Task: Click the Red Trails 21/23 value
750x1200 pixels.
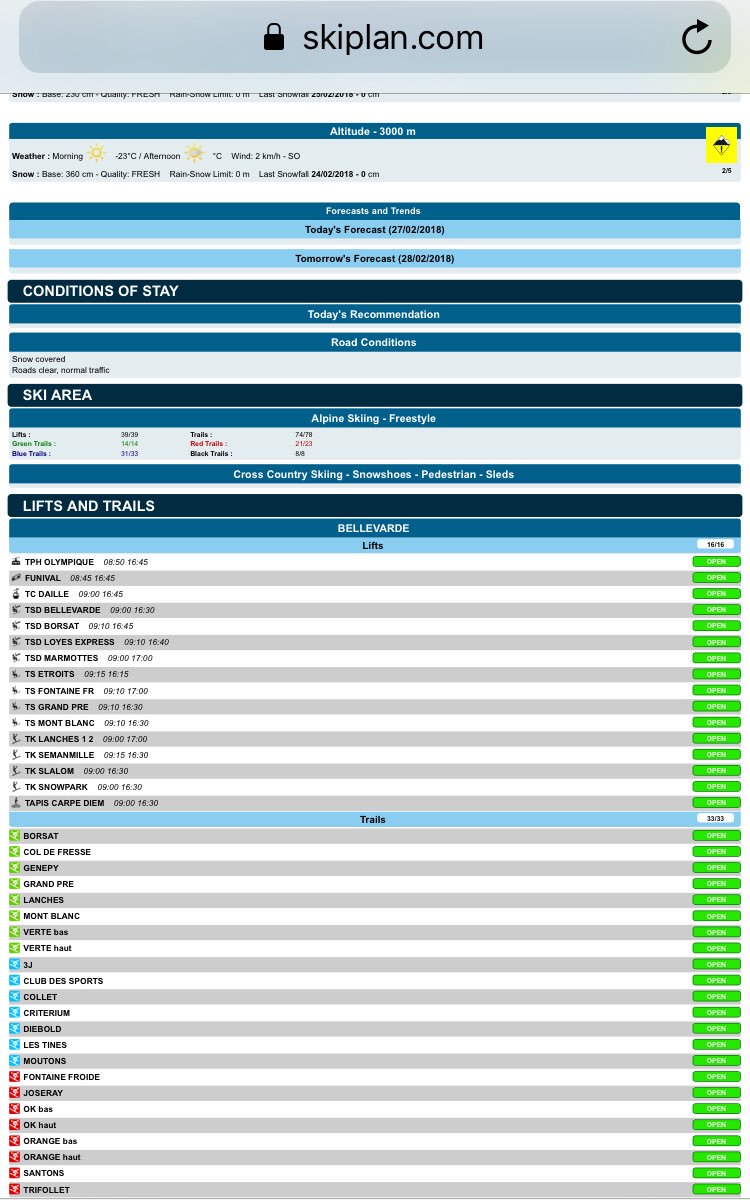Action: pos(304,444)
